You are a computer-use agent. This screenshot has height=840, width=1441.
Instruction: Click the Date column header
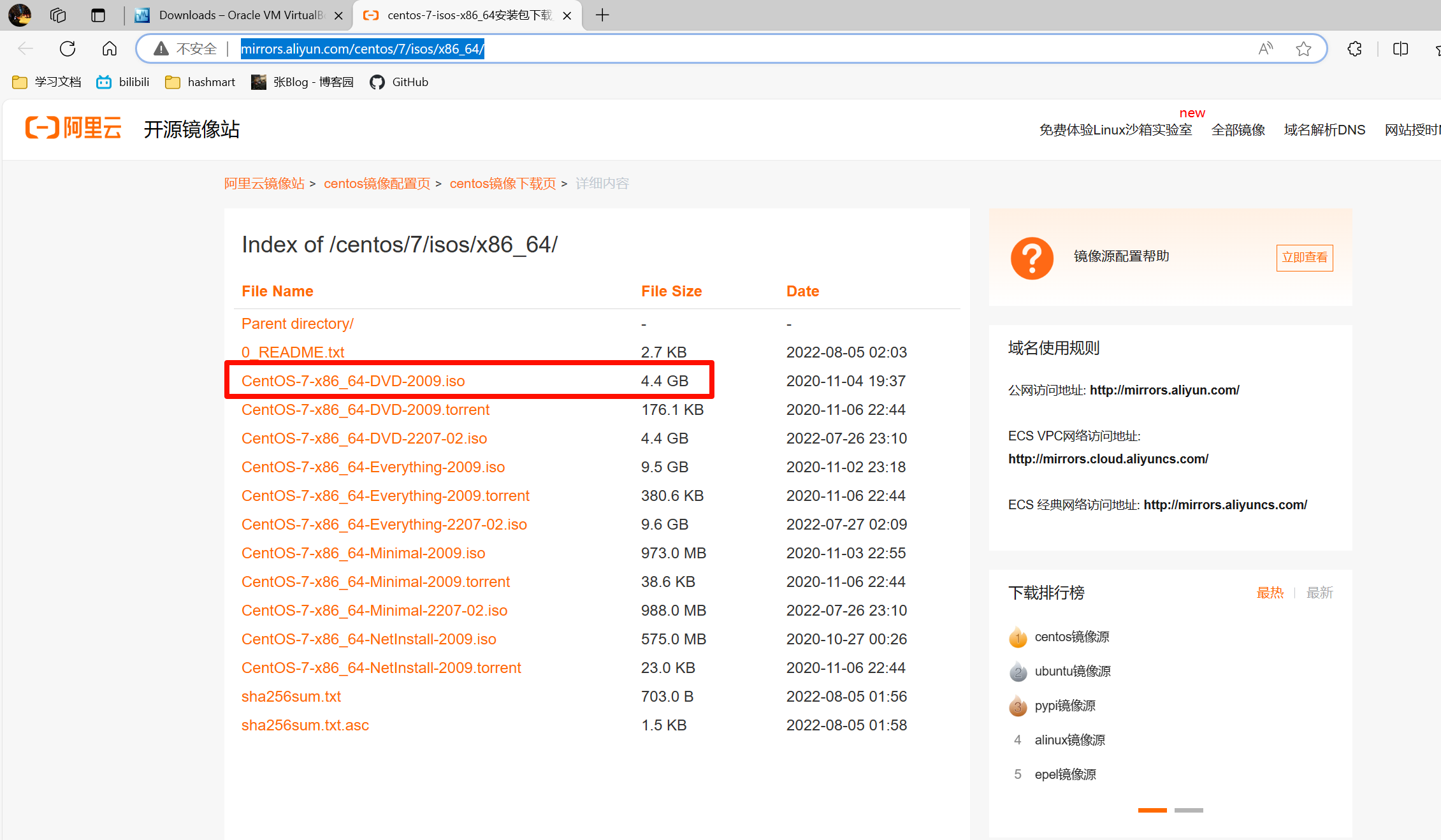(802, 291)
